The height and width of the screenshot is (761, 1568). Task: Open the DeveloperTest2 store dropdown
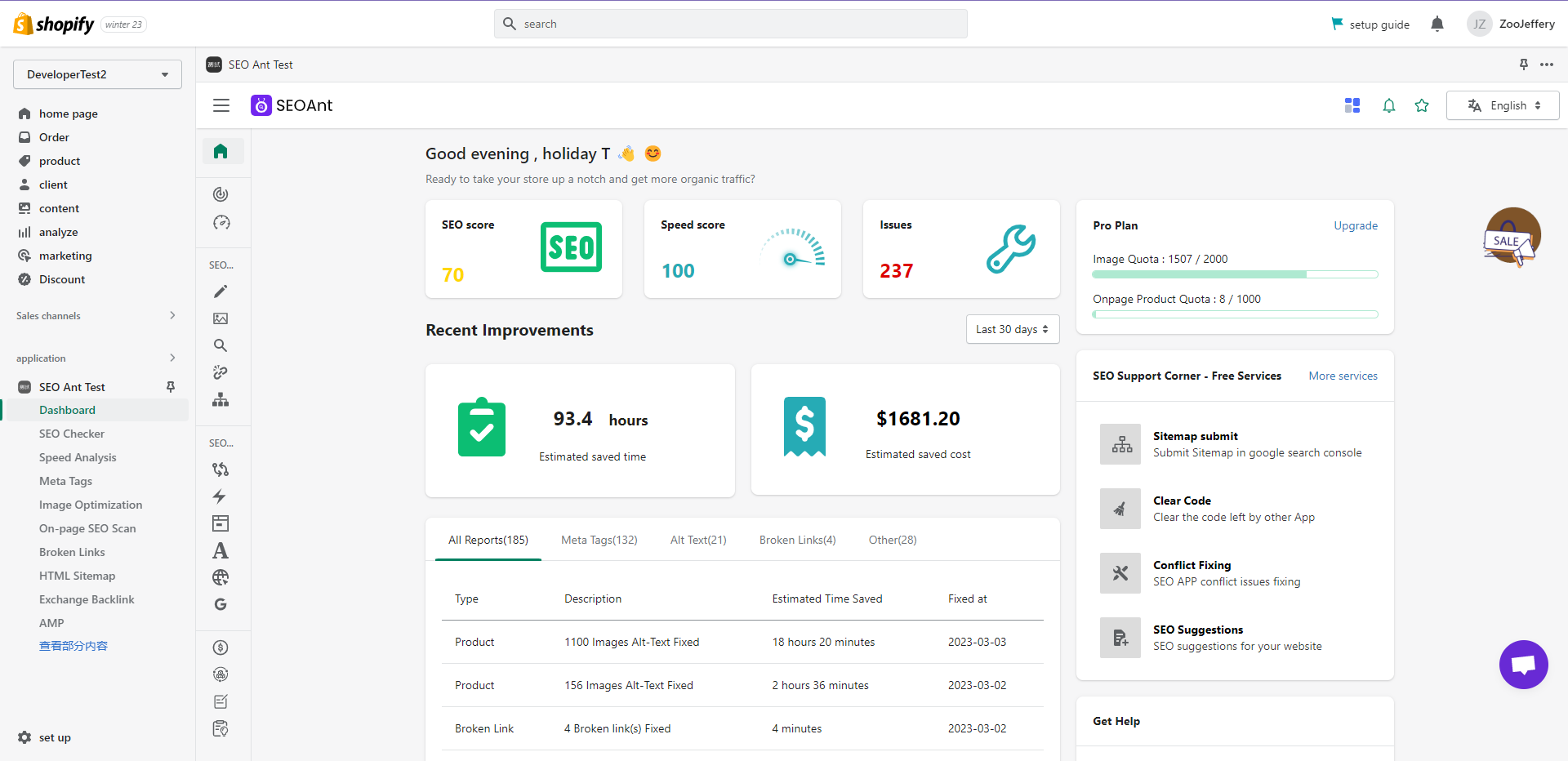click(97, 74)
